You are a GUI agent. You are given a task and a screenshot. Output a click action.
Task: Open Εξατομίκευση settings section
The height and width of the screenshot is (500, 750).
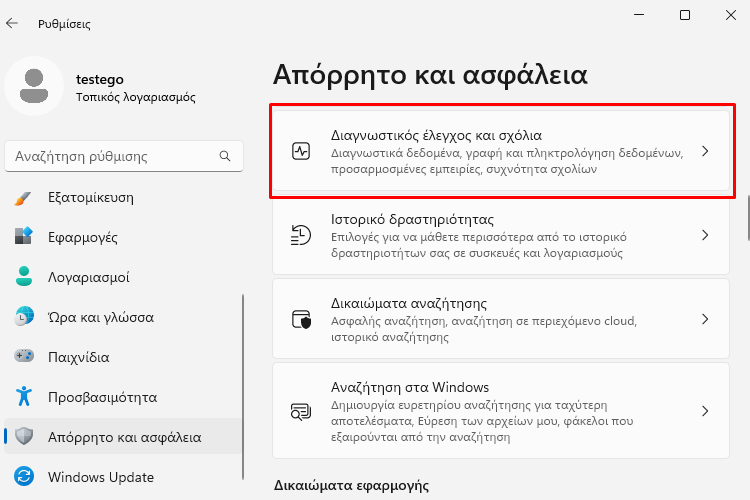[x=123, y=198]
